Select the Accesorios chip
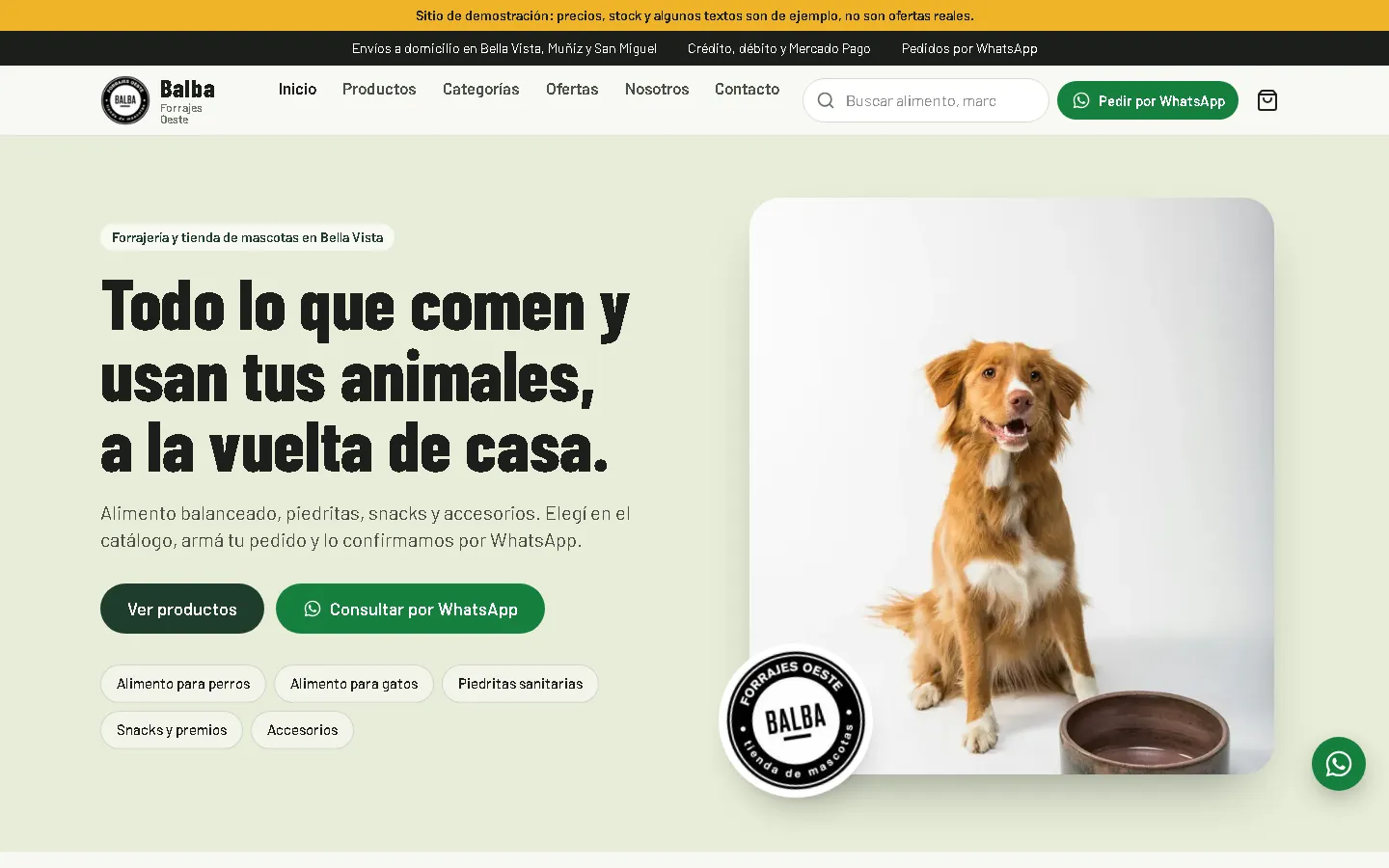Viewport: 1389px width, 868px height. [x=302, y=730]
